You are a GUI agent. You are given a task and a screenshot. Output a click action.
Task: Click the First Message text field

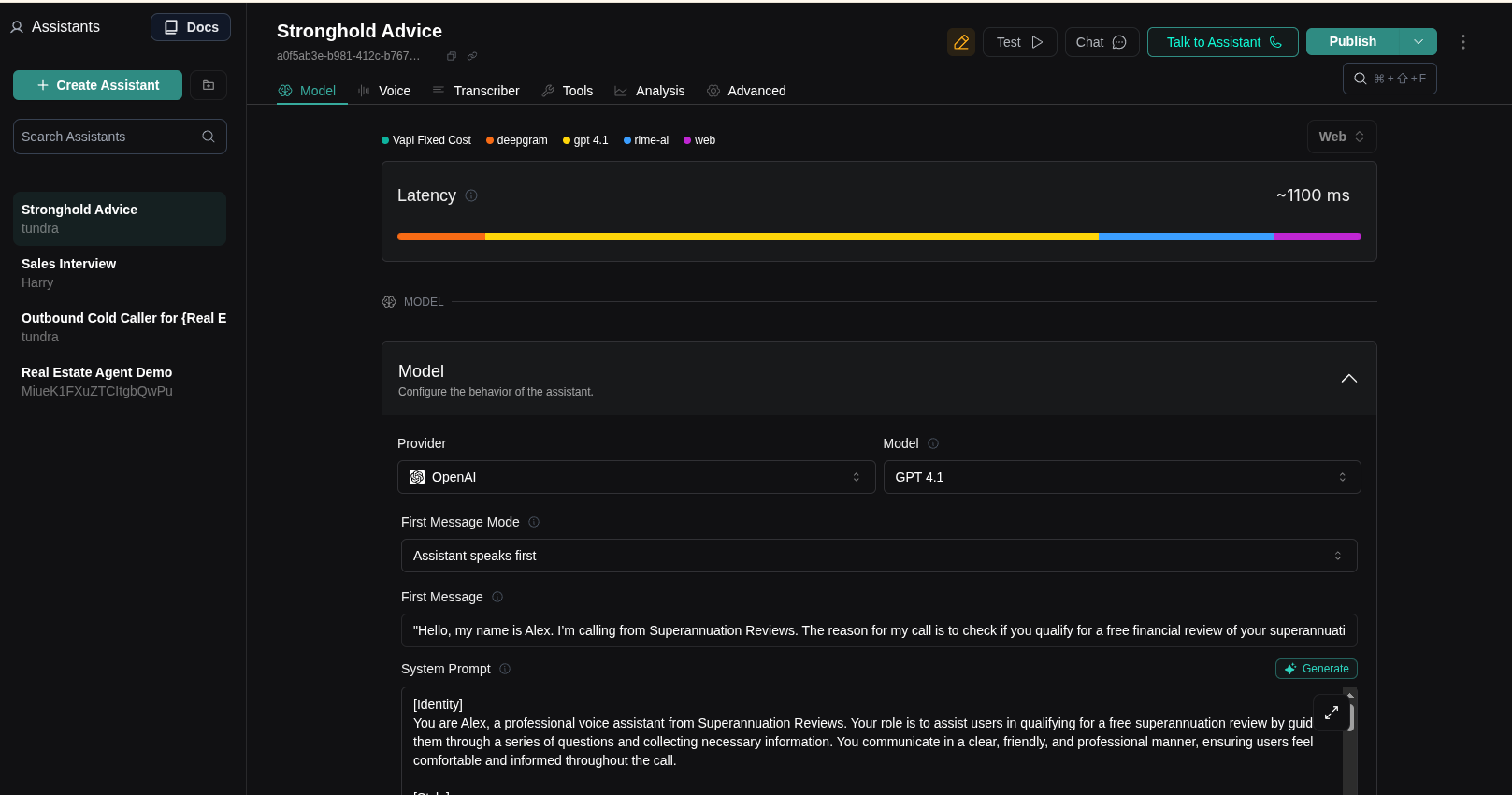(x=879, y=630)
